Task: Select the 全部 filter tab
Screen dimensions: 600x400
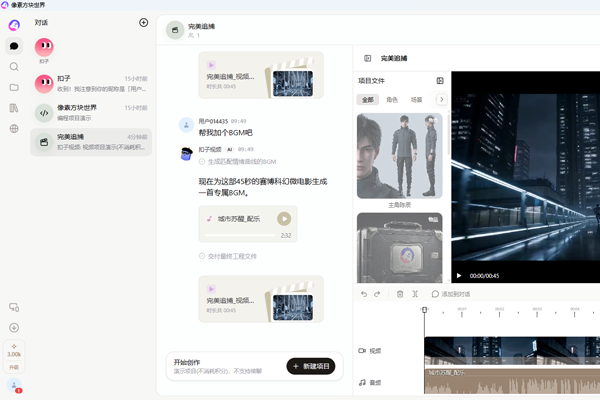Action: click(368, 100)
